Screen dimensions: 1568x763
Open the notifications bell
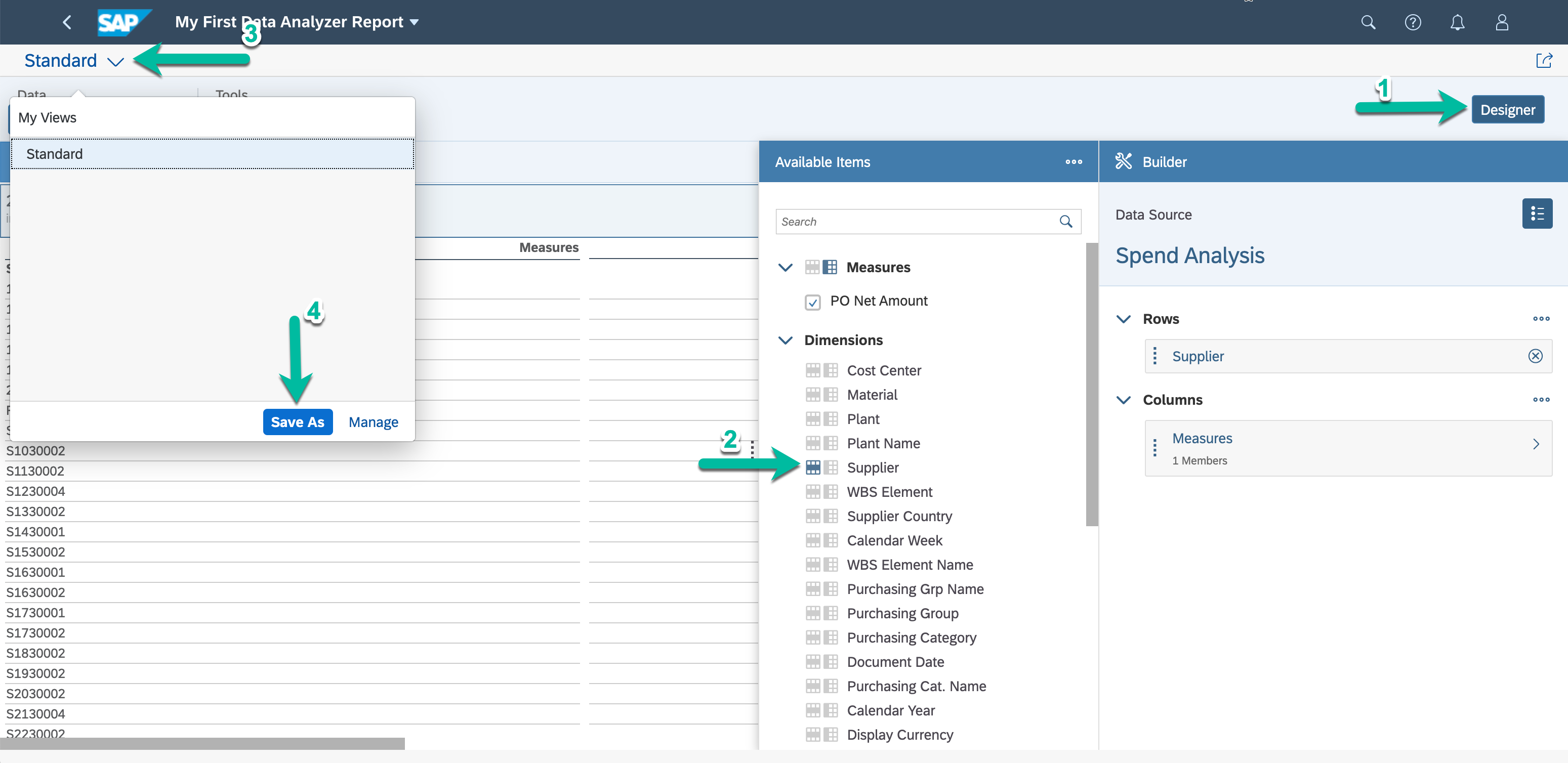pyautogui.click(x=1457, y=22)
